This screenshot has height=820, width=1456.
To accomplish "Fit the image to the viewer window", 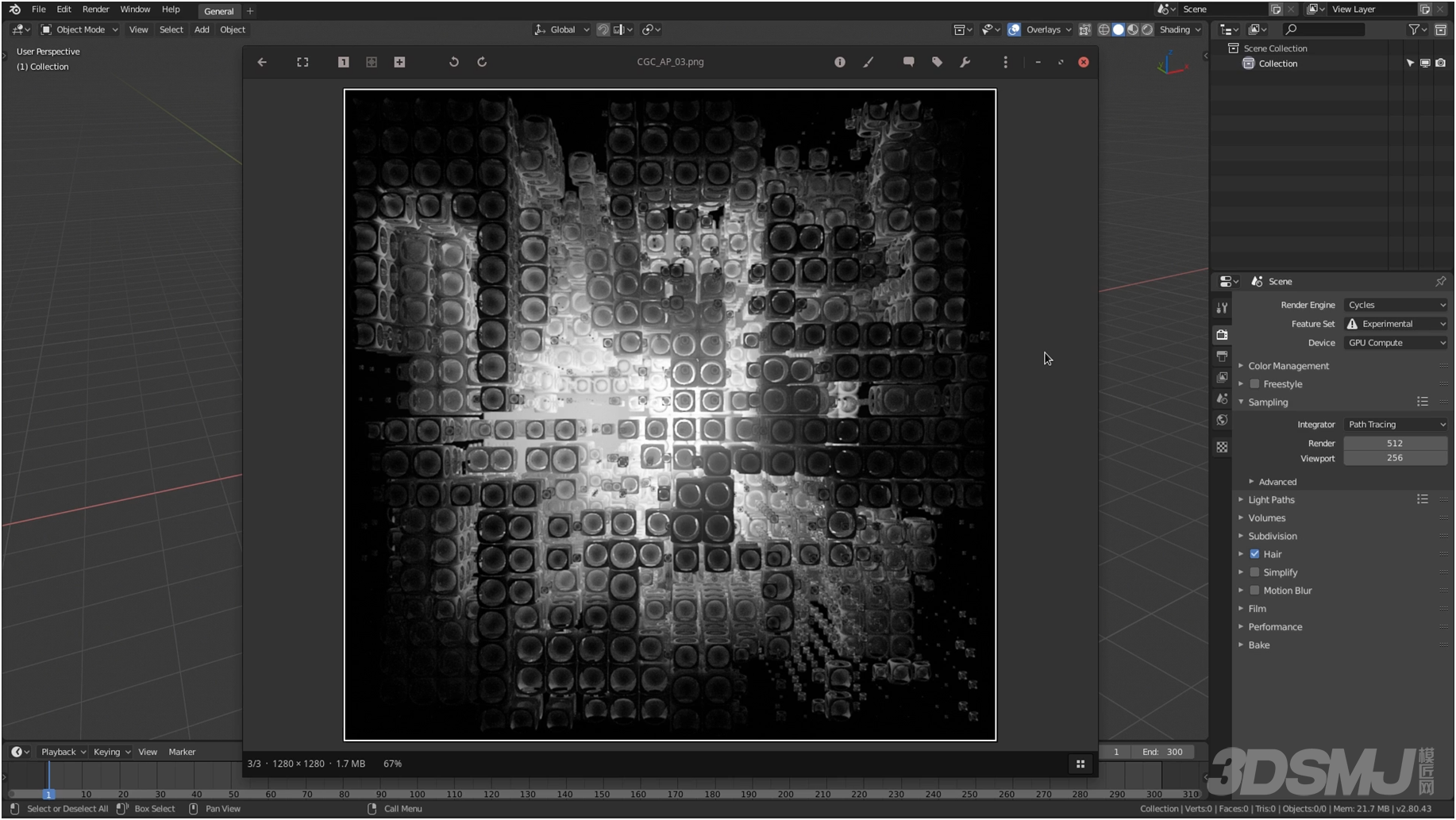I will pyautogui.click(x=372, y=62).
